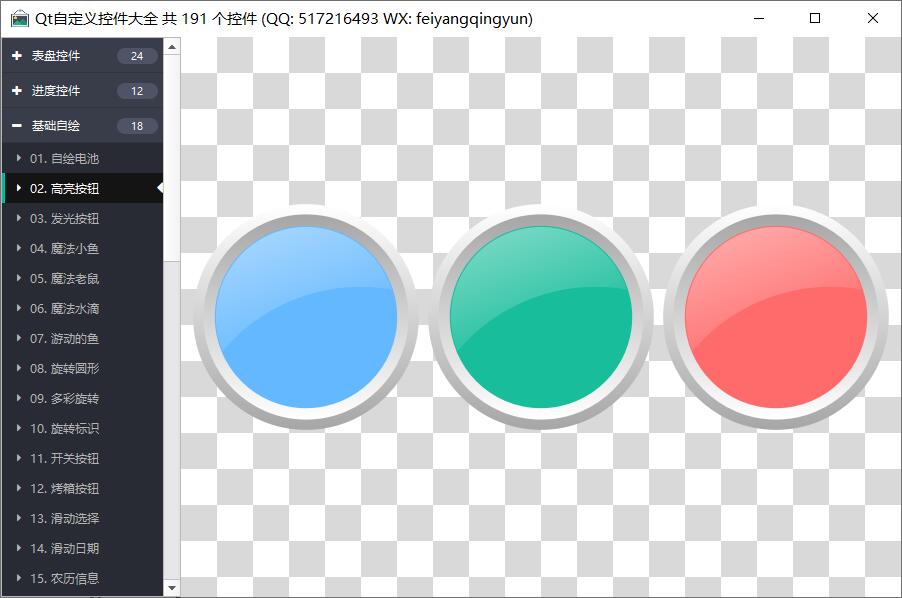
Task: Select 13. 滑动选择 in the list
Action: click(x=64, y=518)
